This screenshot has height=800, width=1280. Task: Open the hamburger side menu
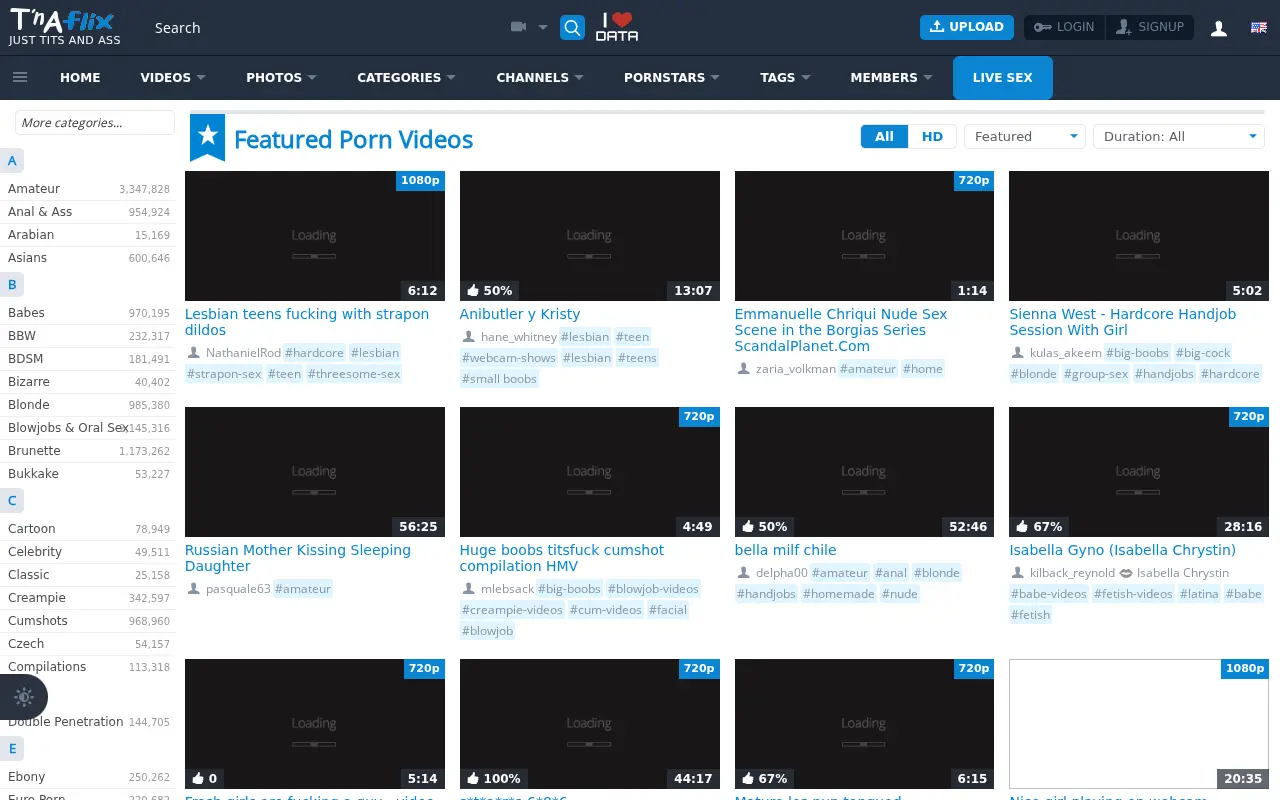pyautogui.click(x=20, y=77)
